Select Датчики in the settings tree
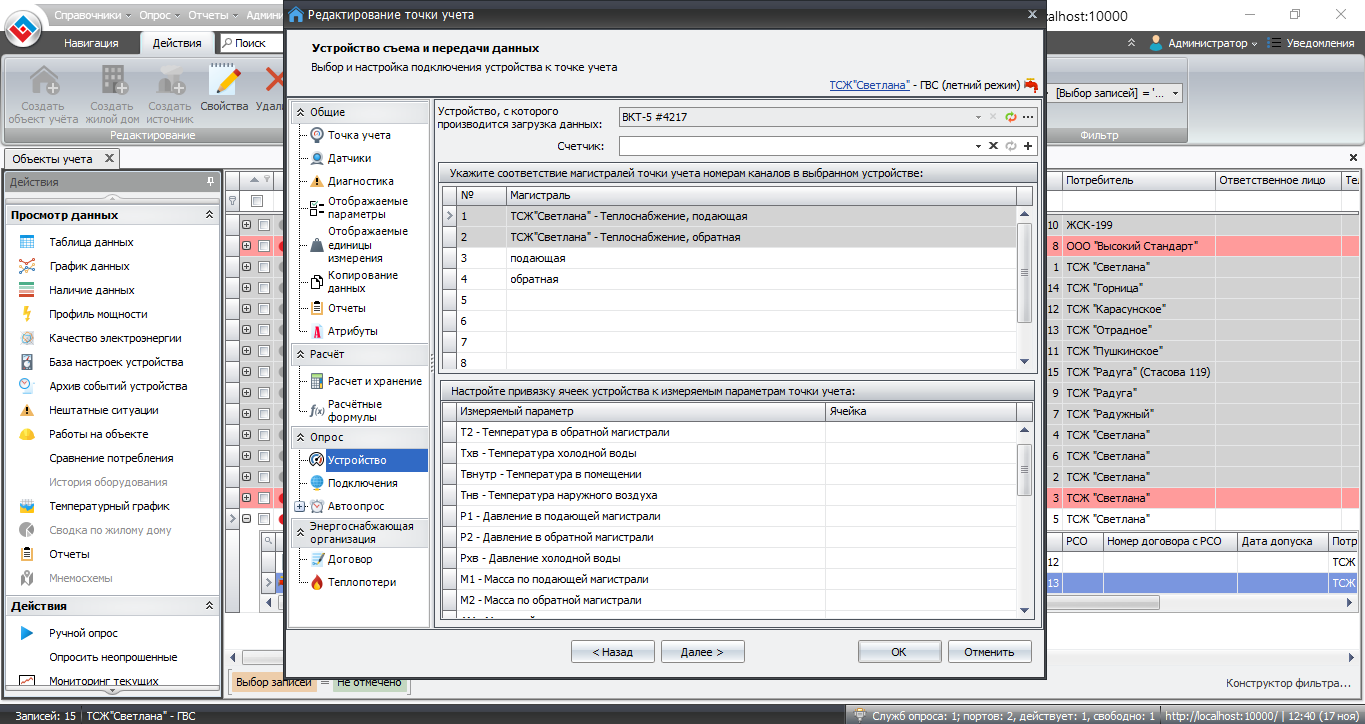1365x724 pixels. [349, 158]
